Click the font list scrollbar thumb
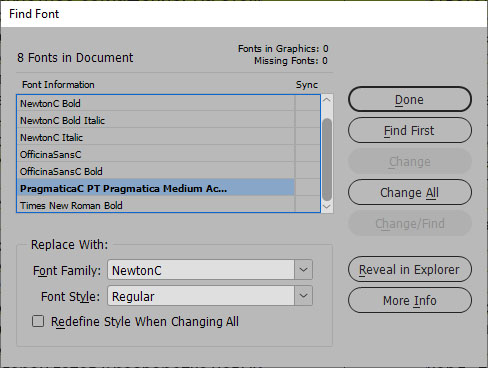This screenshot has width=488, height=368. [x=327, y=159]
